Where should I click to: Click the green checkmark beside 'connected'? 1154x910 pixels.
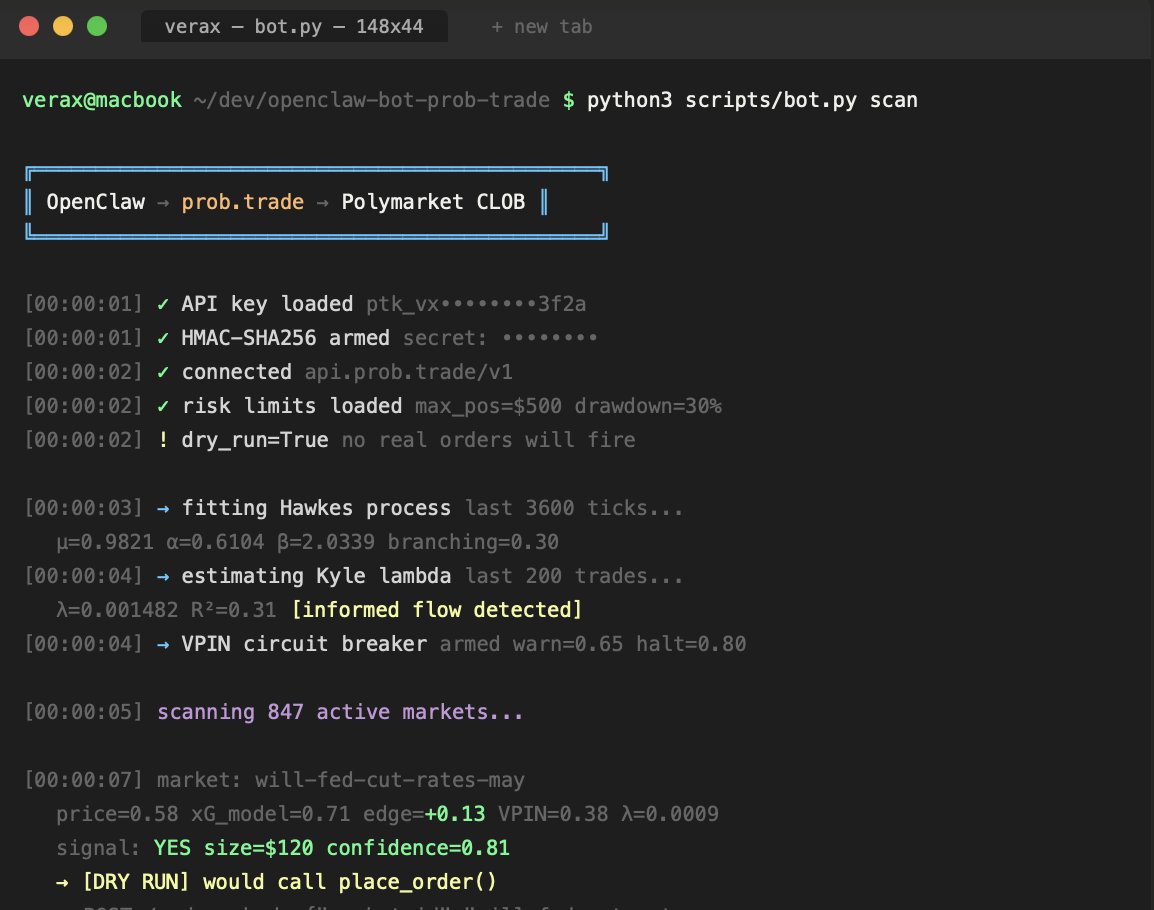163,372
